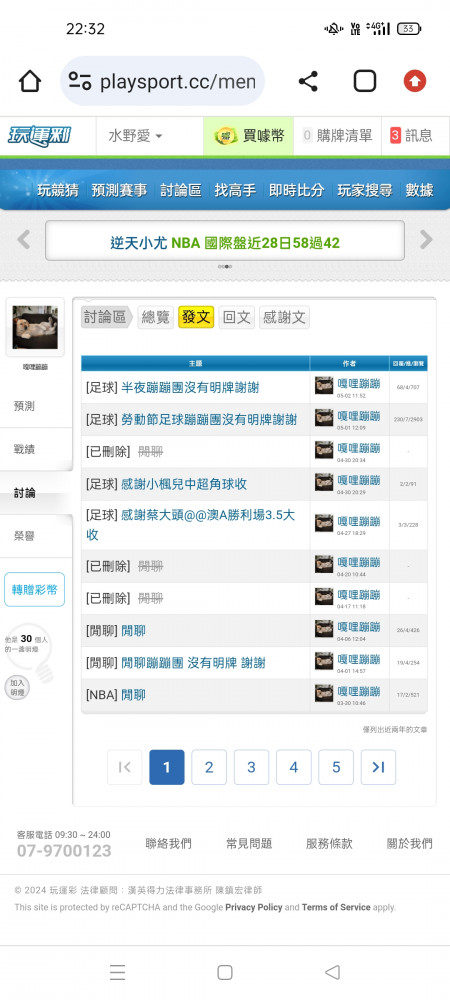The image size is (450, 1000).
Task: Open post 閒聊蹦蹦團 沒有明牌 謝謝
Action: (x=194, y=663)
